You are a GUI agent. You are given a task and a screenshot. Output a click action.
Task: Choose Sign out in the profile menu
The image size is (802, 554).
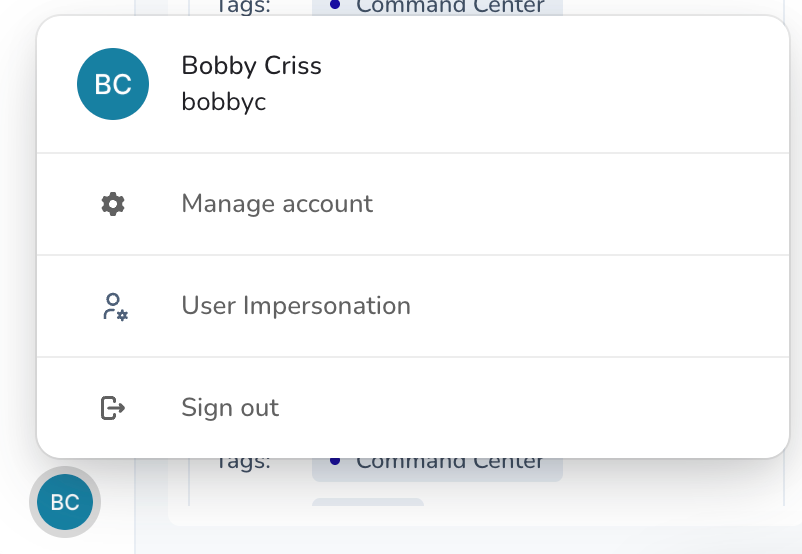413,408
